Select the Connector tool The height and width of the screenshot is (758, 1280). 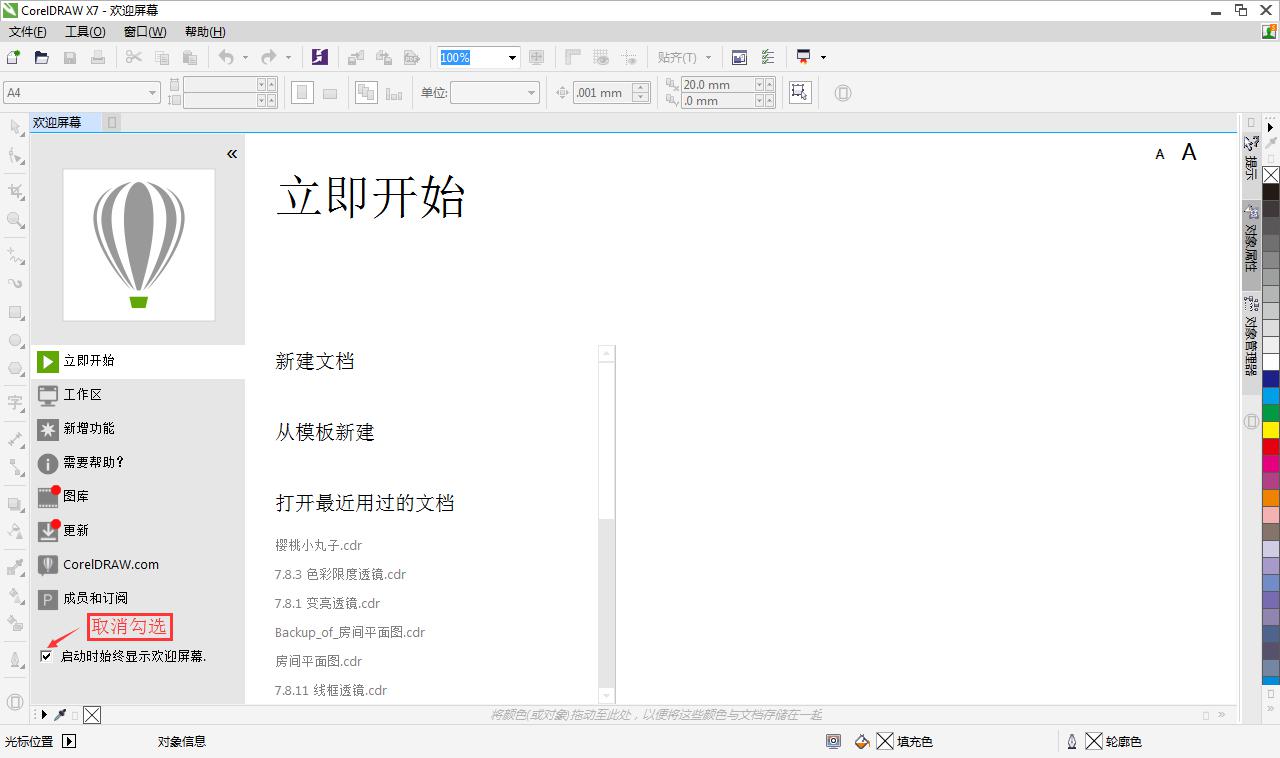pyautogui.click(x=15, y=467)
